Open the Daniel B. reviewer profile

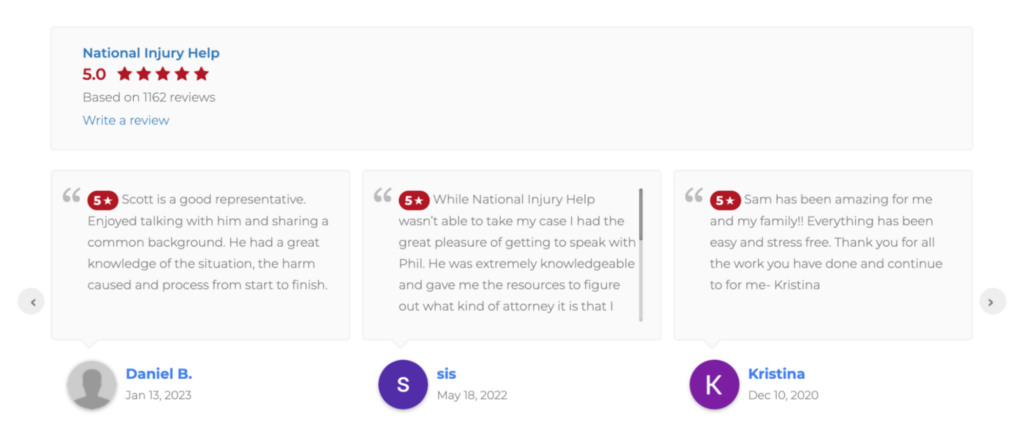[x=159, y=374]
